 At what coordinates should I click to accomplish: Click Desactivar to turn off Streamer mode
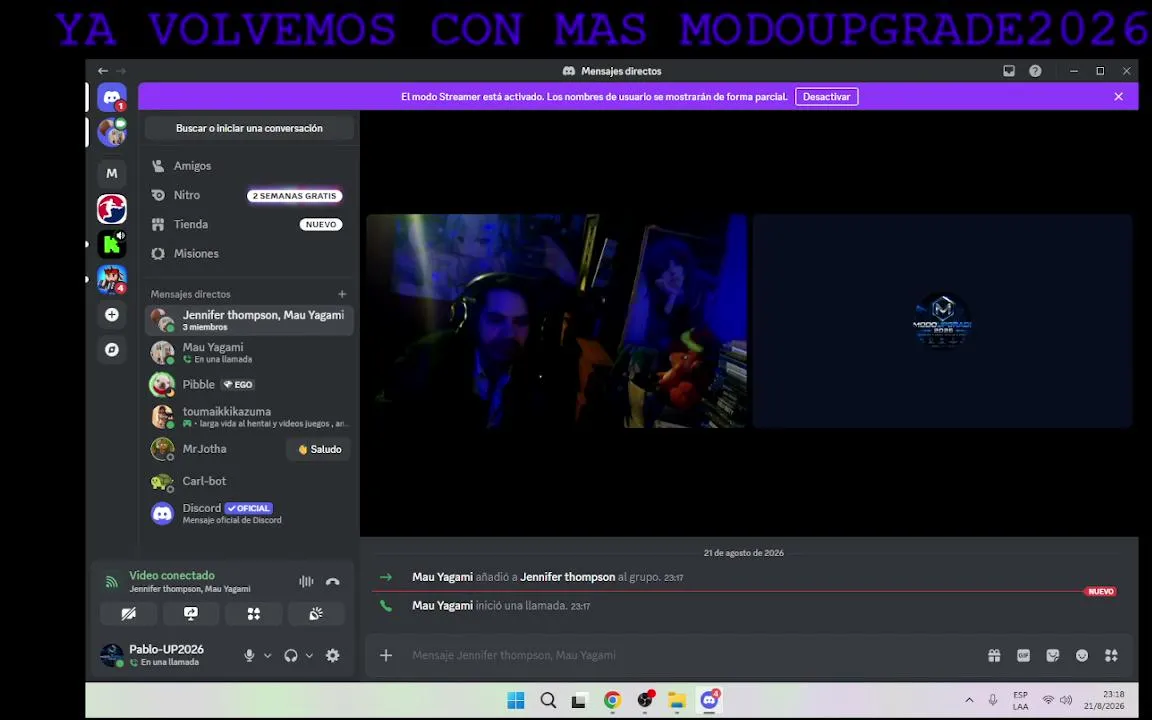point(827,97)
